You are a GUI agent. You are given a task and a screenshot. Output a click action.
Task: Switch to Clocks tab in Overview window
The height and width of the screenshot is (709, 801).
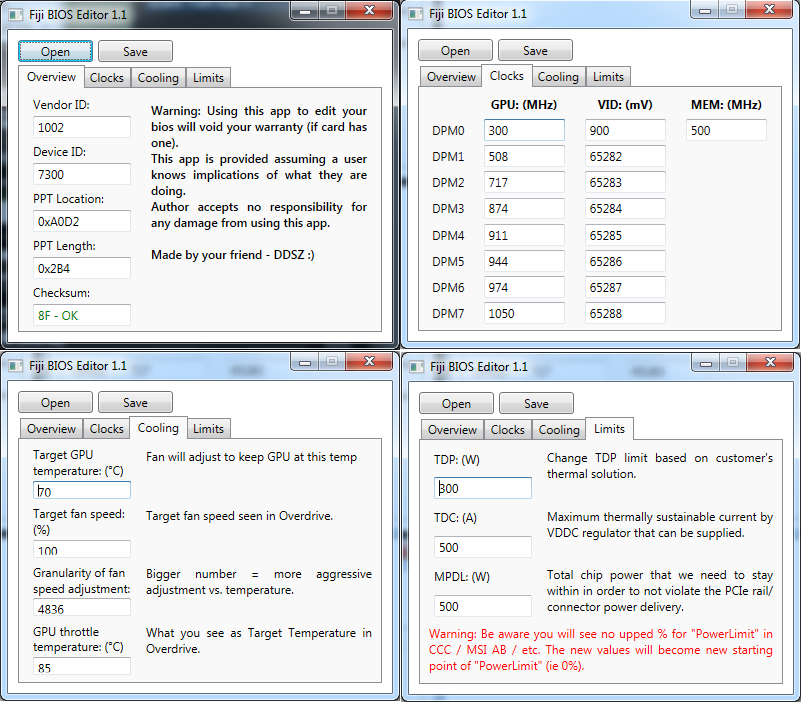pos(107,78)
